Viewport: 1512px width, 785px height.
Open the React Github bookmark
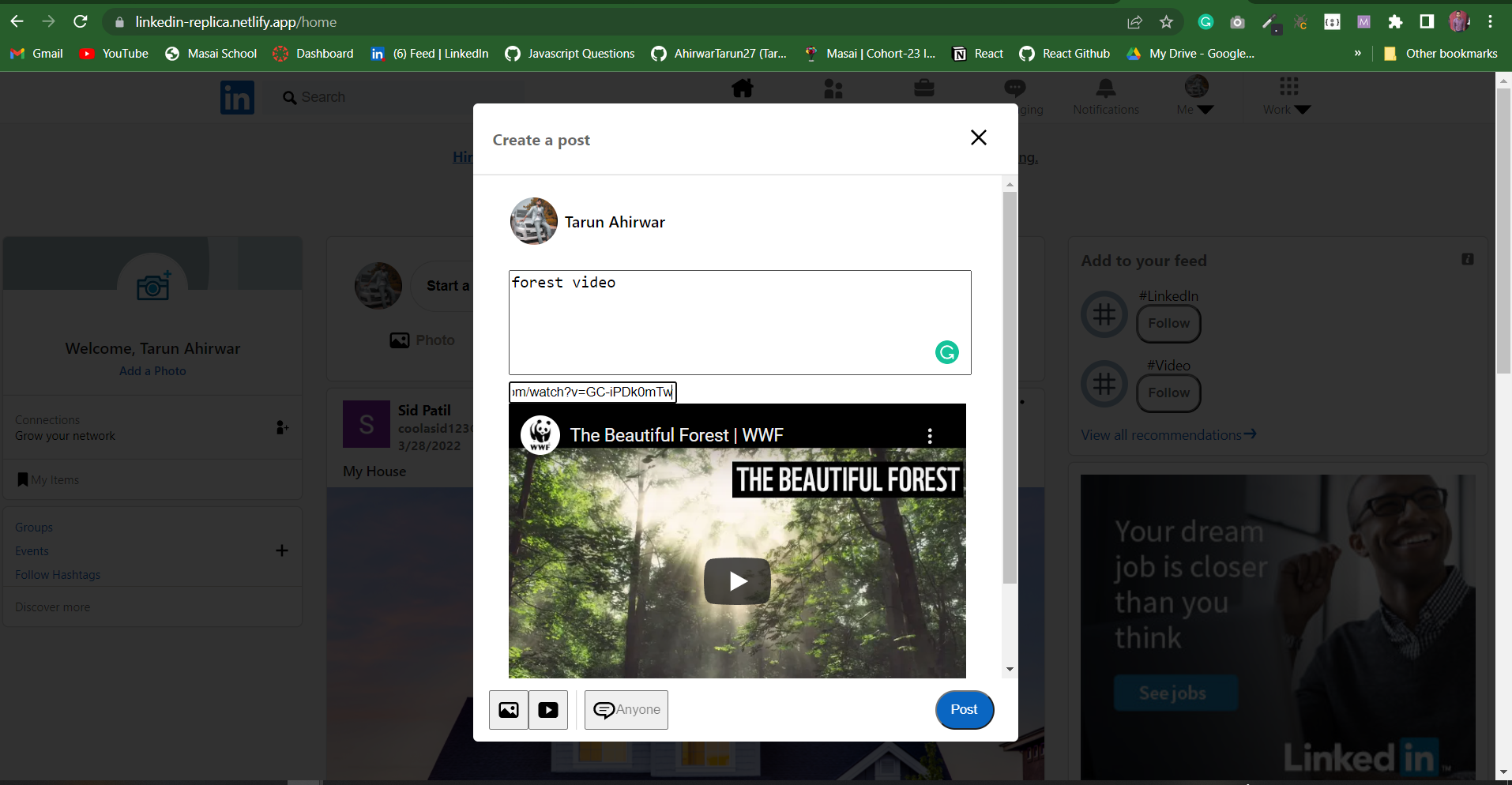click(x=1065, y=54)
